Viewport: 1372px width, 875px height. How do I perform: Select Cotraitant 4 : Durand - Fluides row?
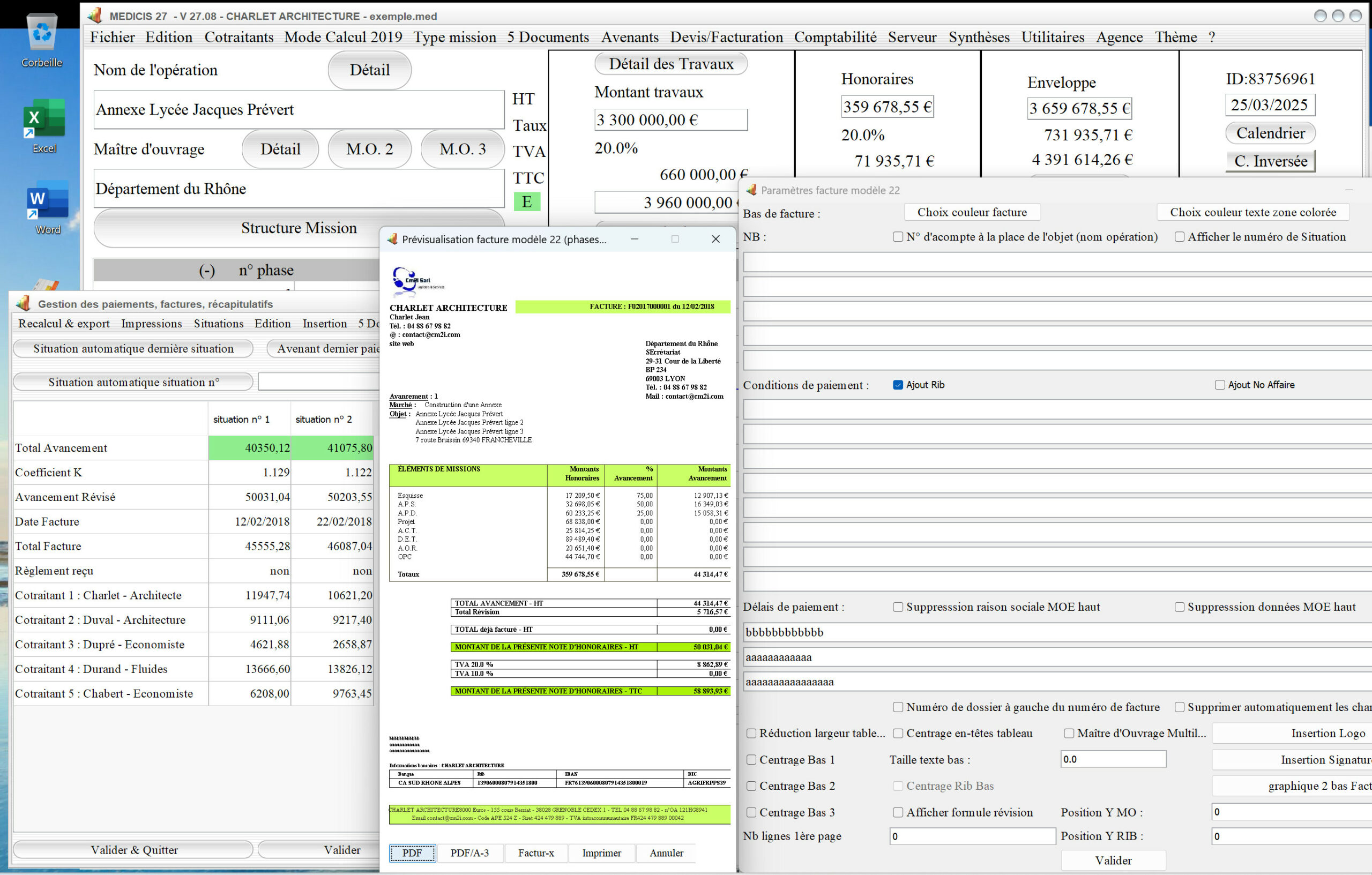pos(193,669)
